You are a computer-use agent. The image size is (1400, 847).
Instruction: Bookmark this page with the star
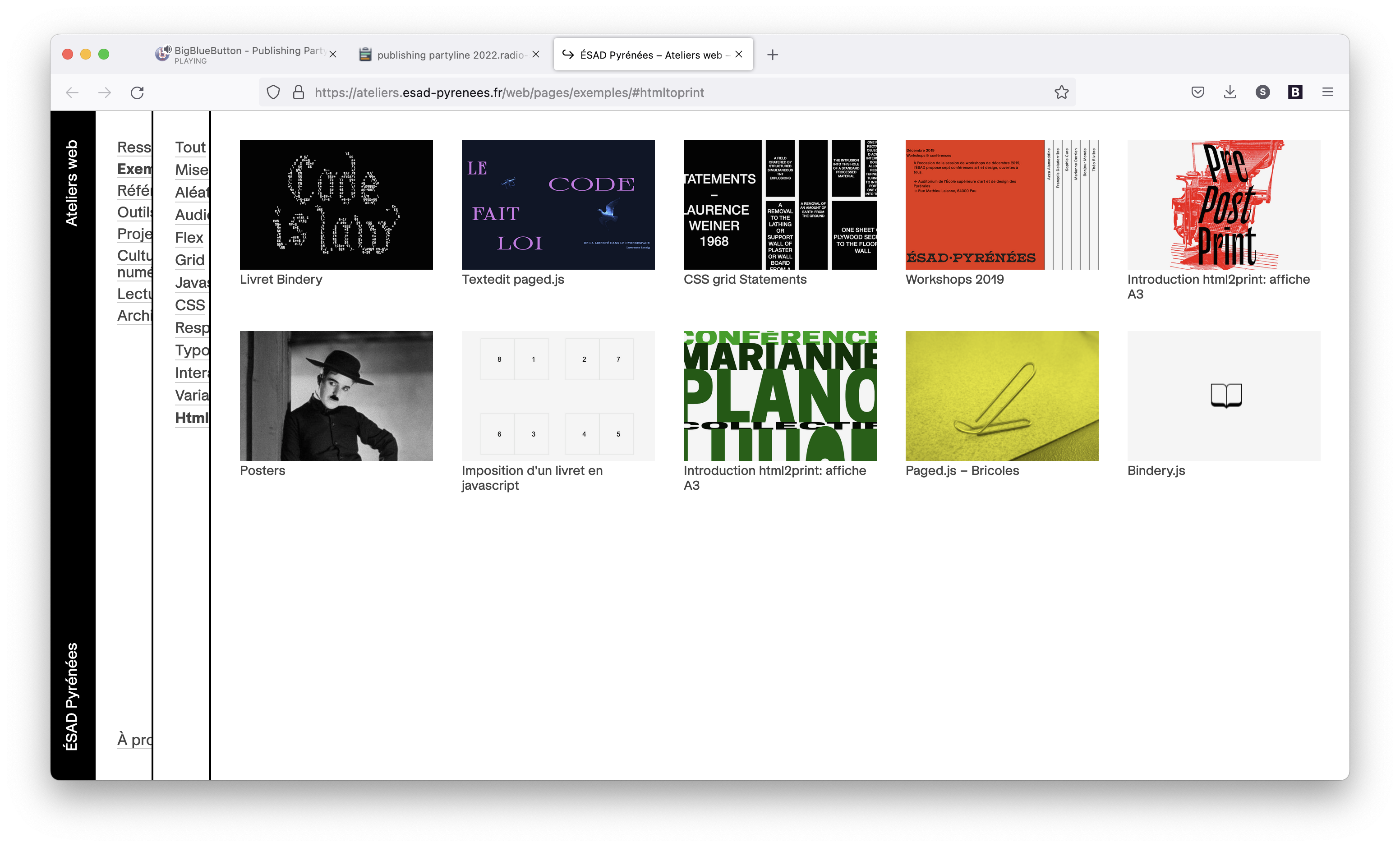1061,92
